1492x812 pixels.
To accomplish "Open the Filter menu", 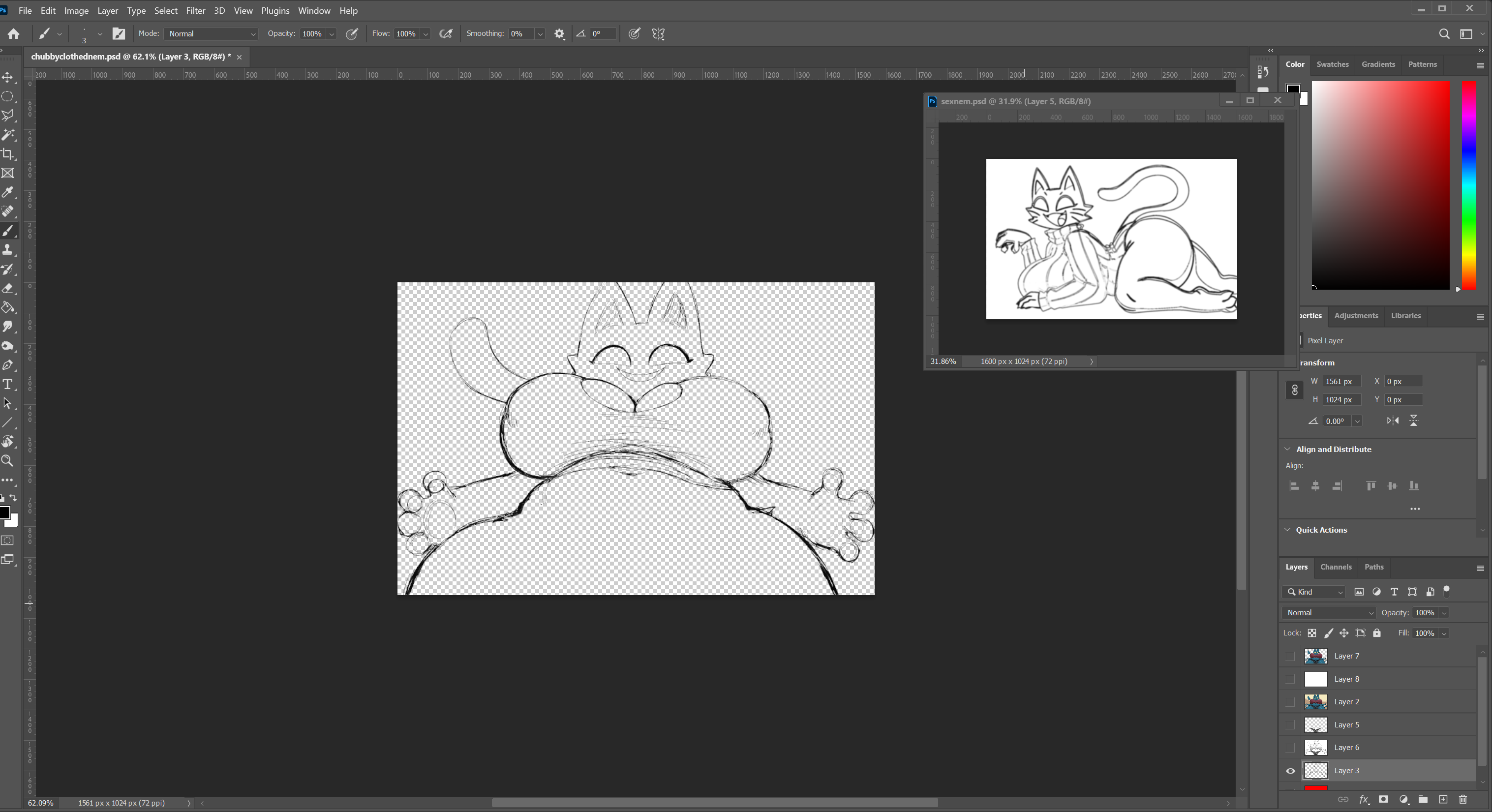I will [x=196, y=10].
